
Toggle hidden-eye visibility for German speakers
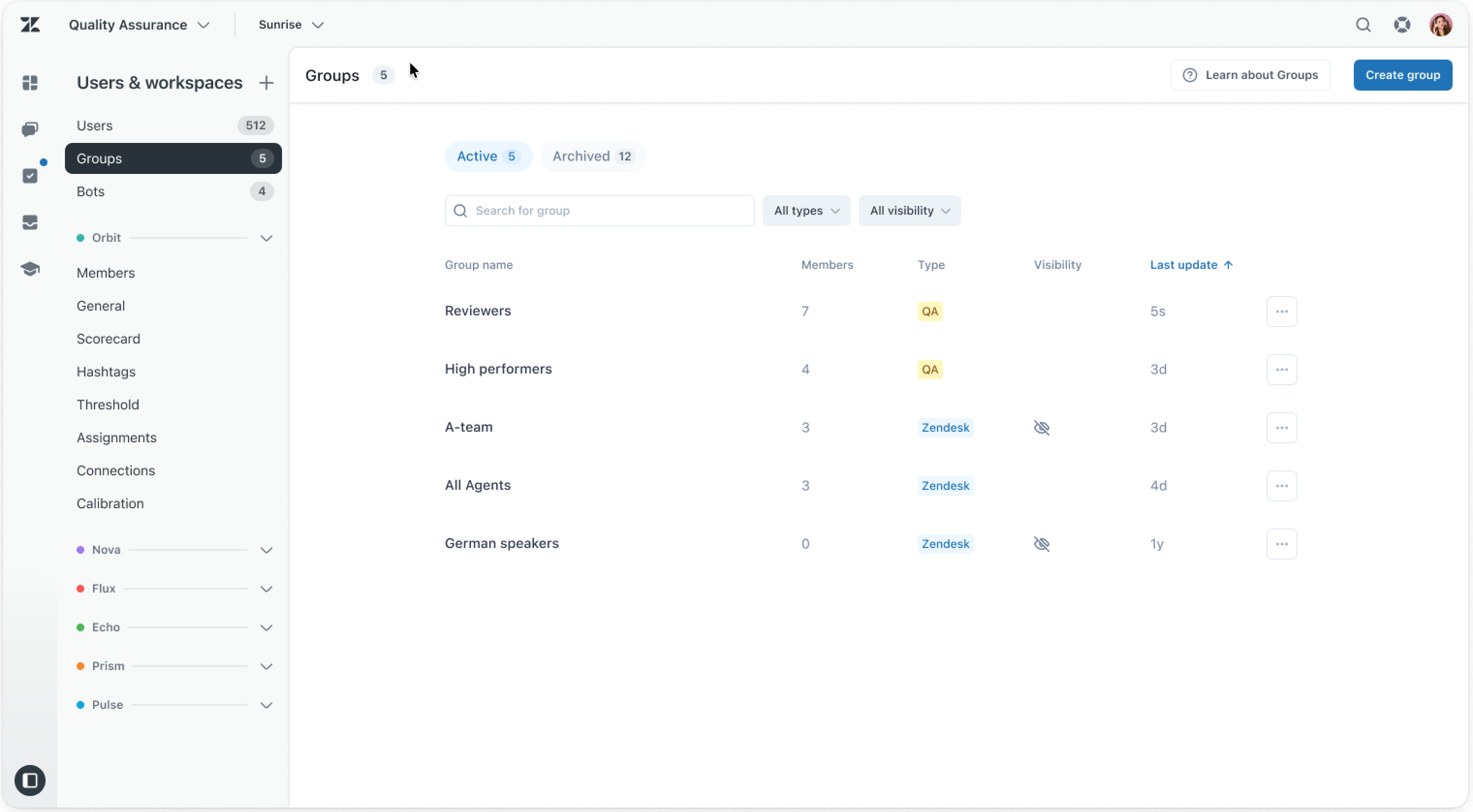click(1041, 544)
